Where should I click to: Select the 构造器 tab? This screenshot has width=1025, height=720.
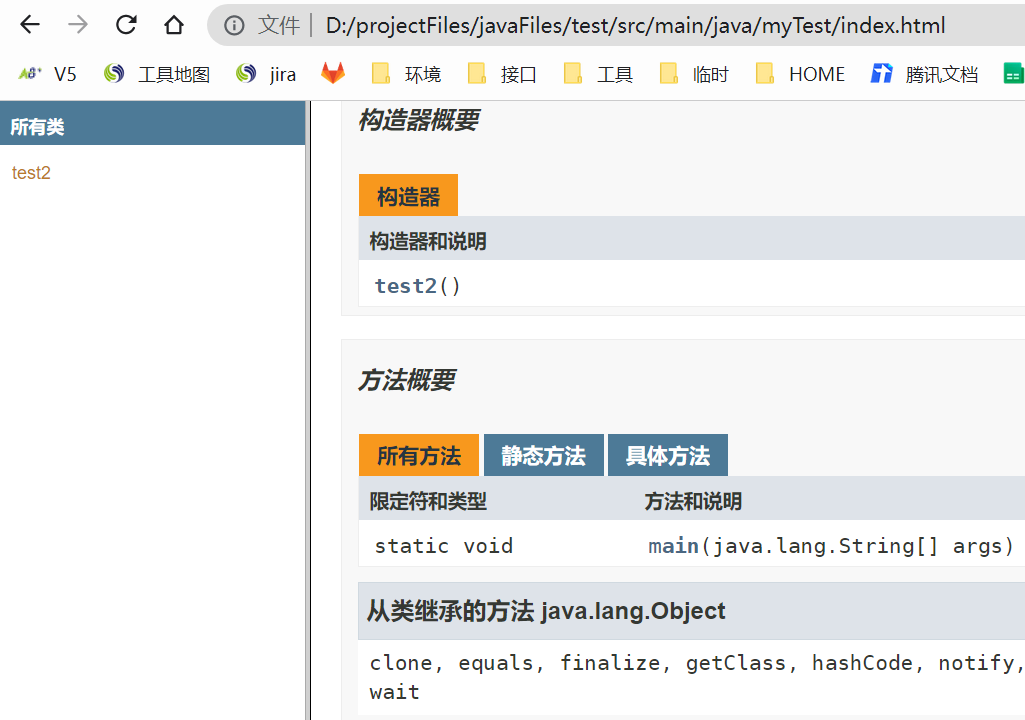coord(408,196)
